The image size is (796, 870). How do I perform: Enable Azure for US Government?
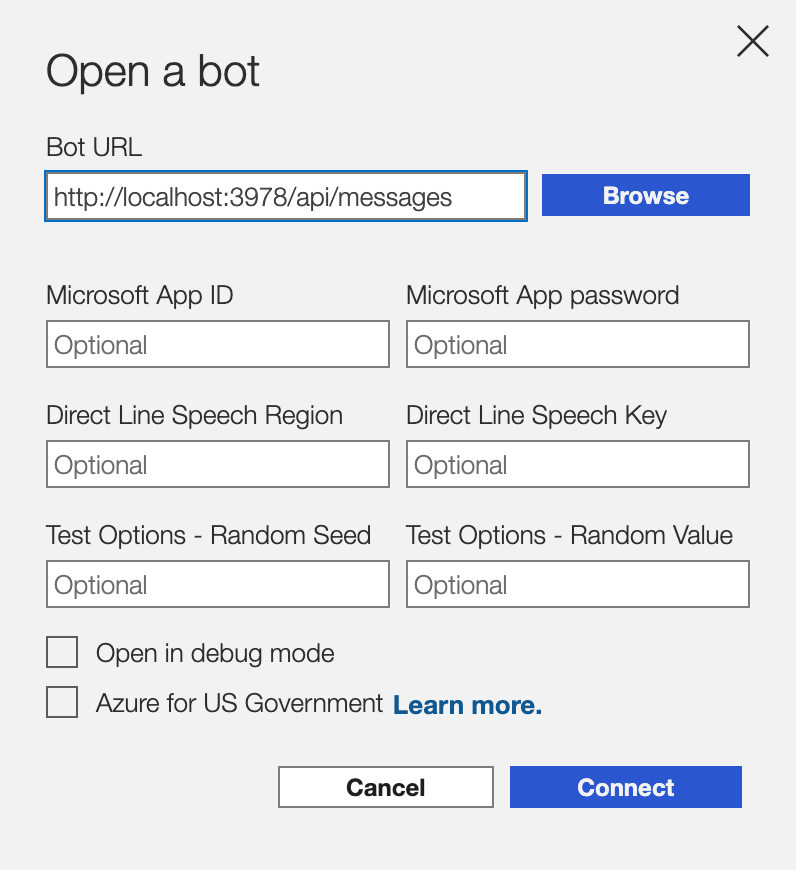point(61,702)
